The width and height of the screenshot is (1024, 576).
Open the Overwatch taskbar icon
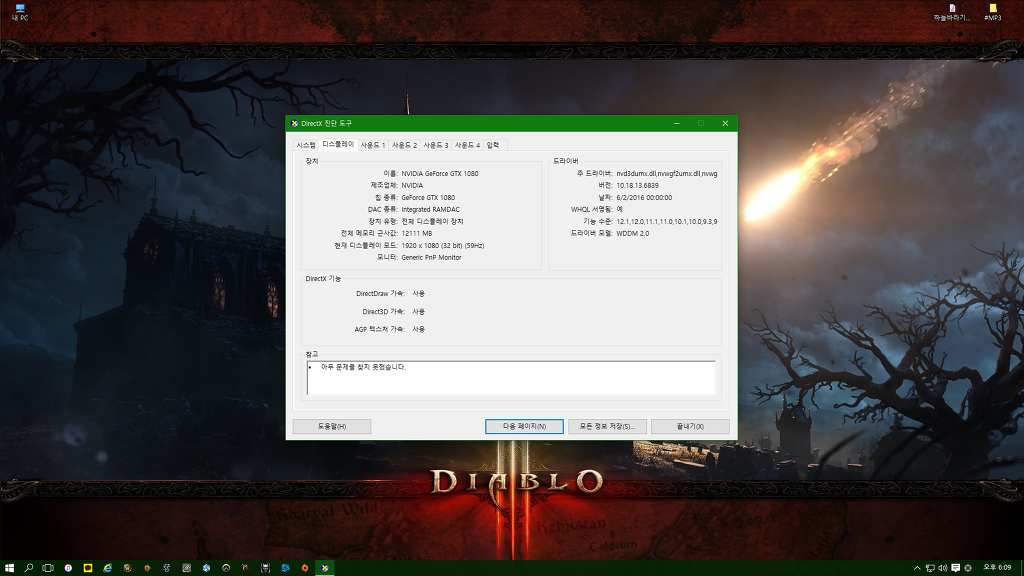click(226, 568)
